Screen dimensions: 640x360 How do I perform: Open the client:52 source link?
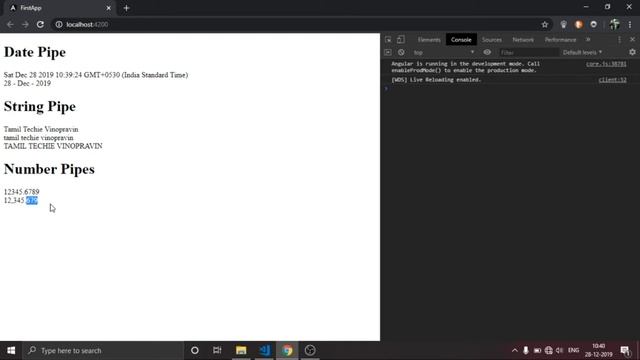pyautogui.click(x=612, y=80)
